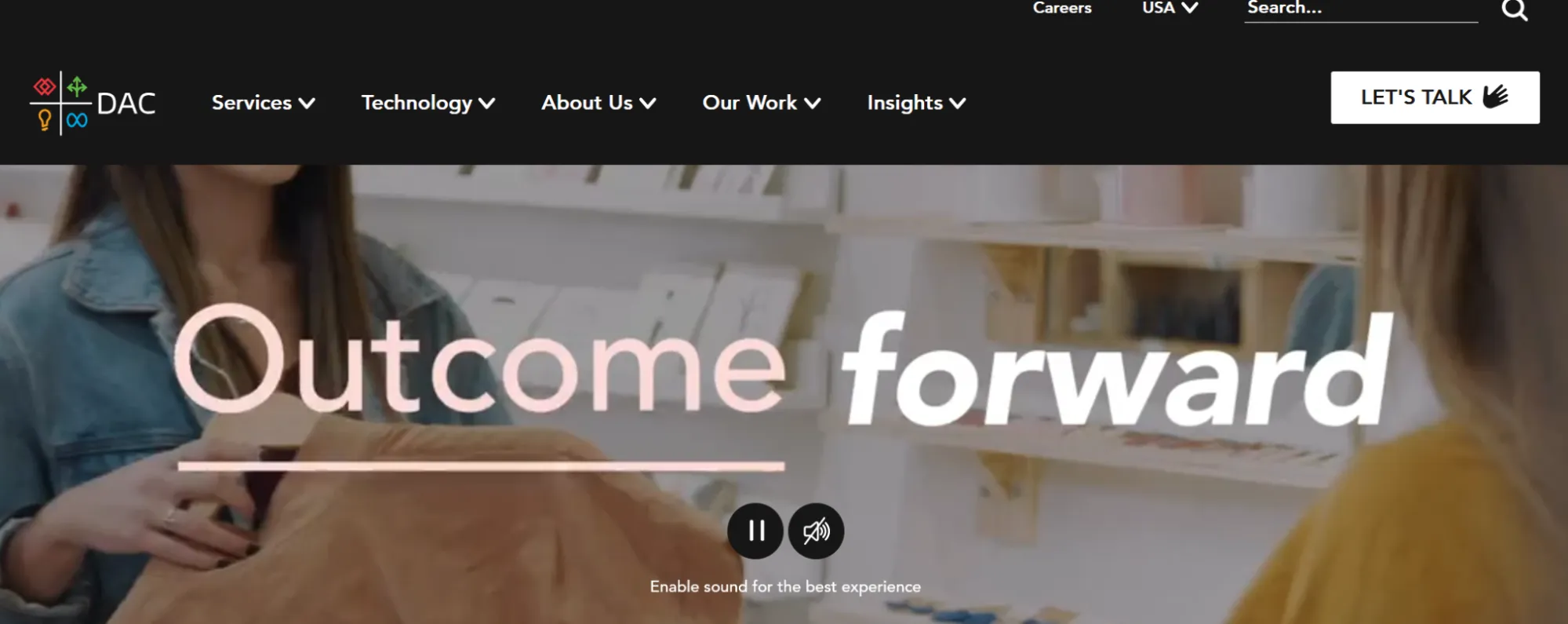Click the Outcome forward hero headline
This screenshot has width=1568, height=624.
[x=783, y=367]
